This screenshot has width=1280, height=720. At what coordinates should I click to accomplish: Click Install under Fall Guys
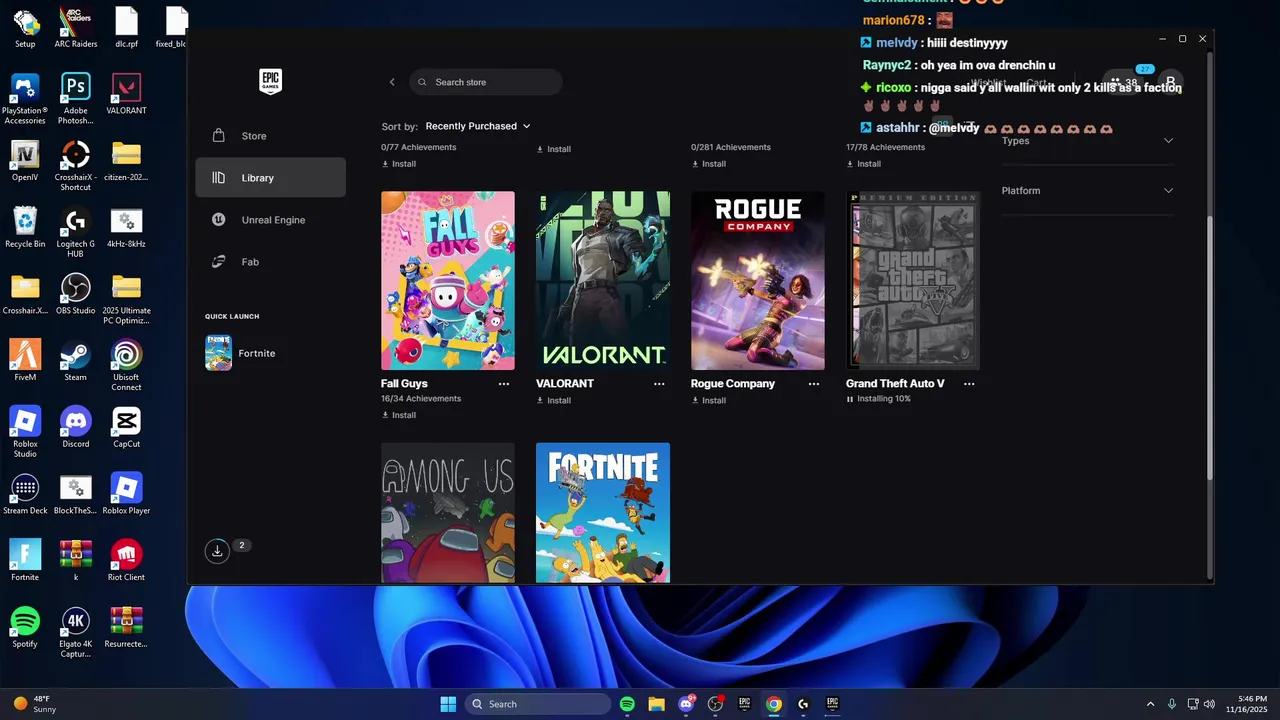pos(399,415)
